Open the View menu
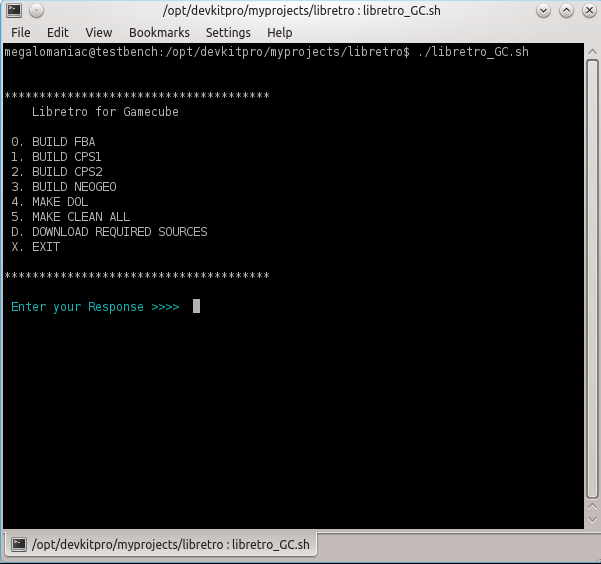The width and height of the screenshot is (601, 564). [x=99, y=33]
